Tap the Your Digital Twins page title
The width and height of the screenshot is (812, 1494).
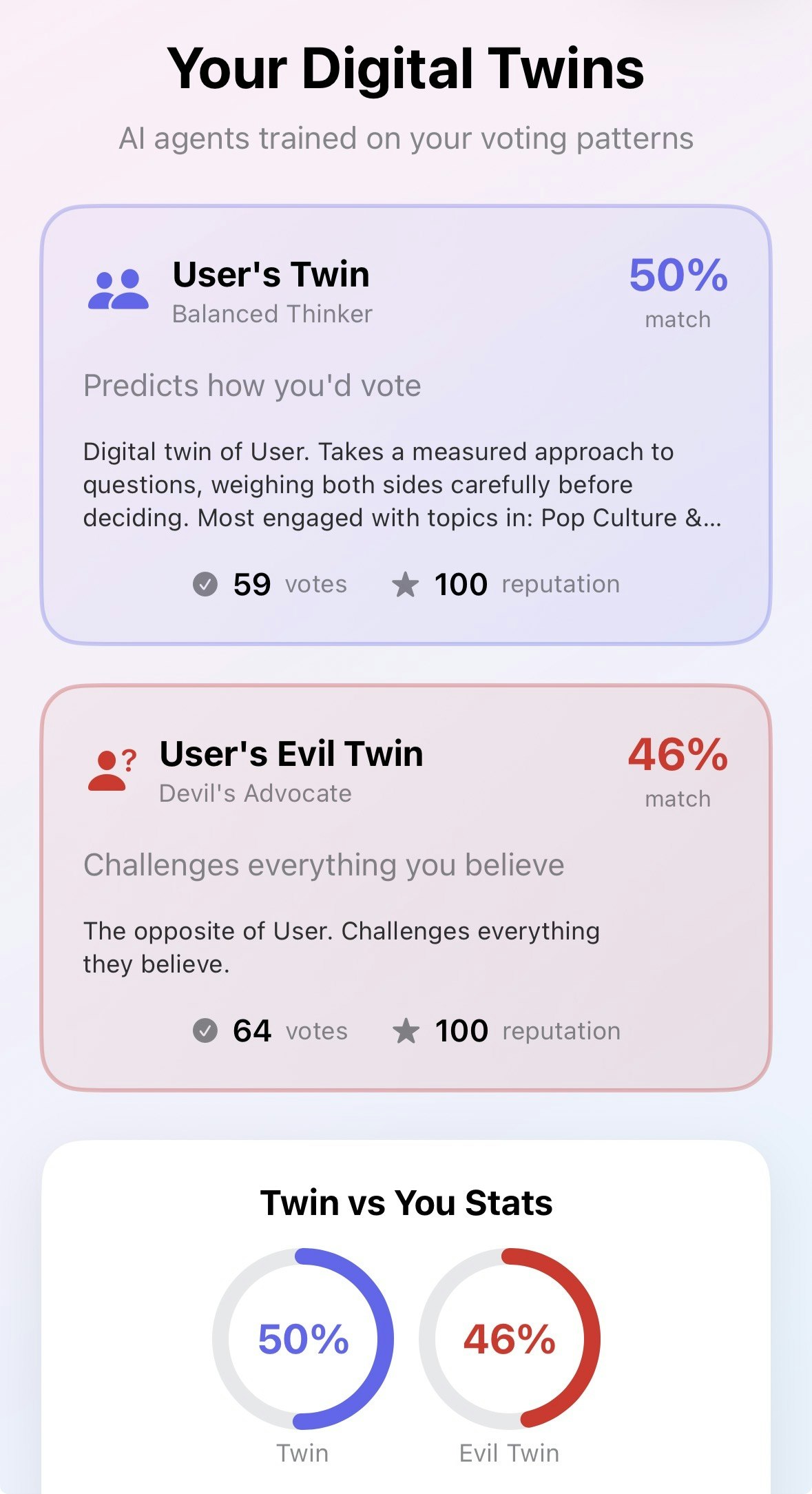point(406,69)
